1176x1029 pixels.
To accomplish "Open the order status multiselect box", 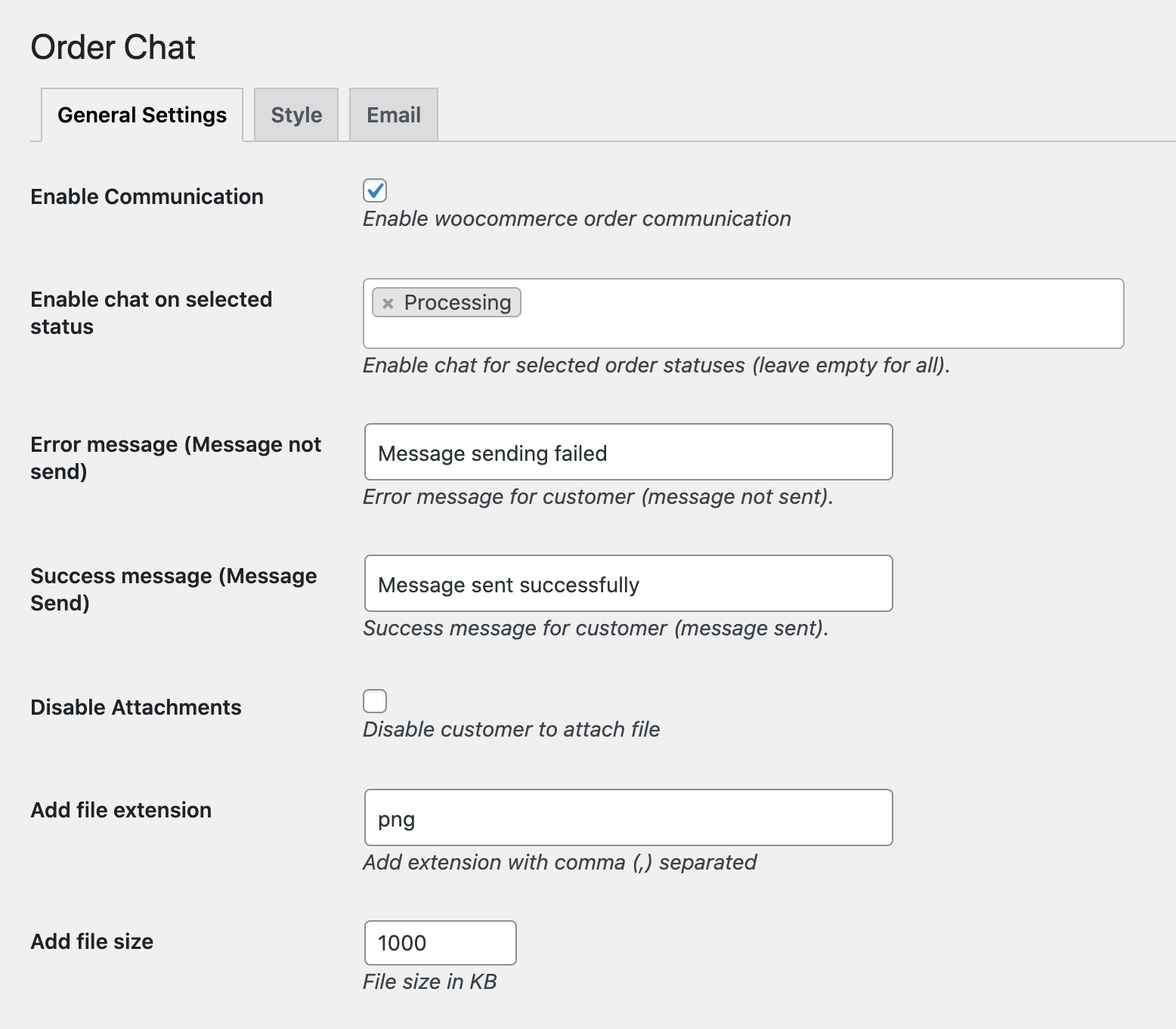I will coord(744,314).
